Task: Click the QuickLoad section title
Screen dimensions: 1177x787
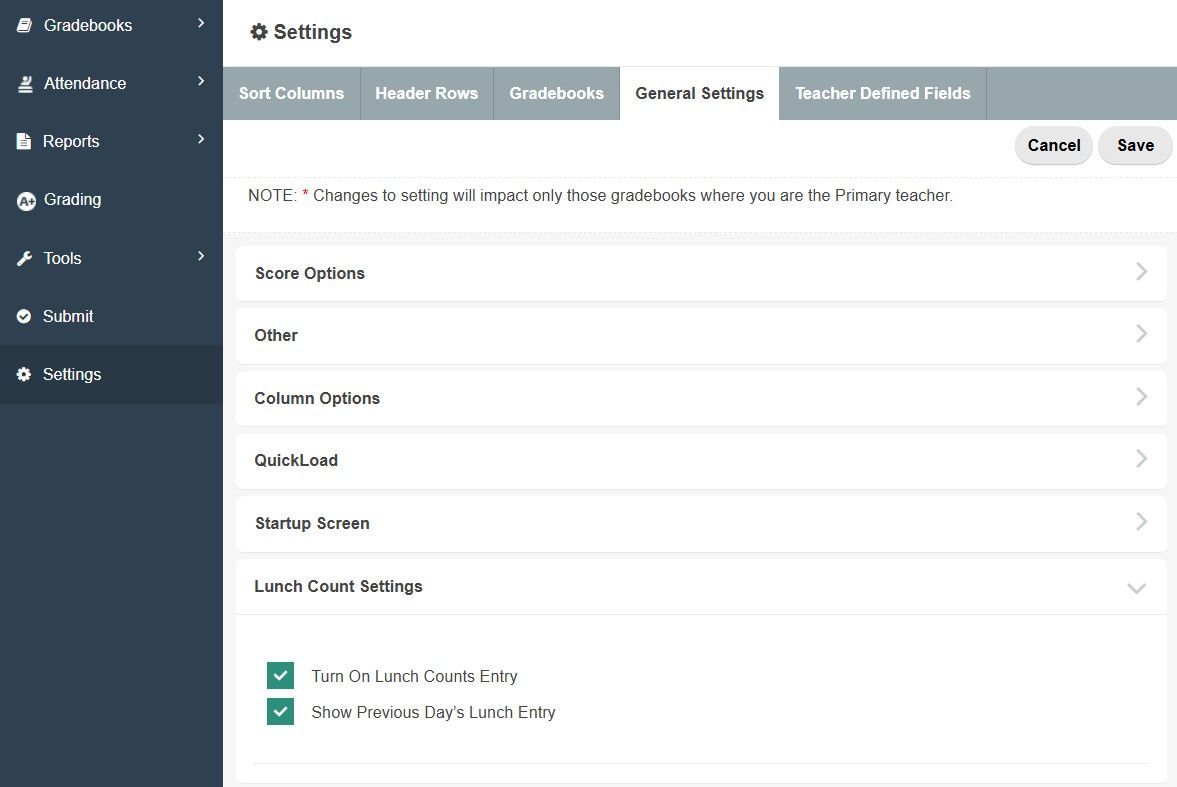Action: point(296,460)
